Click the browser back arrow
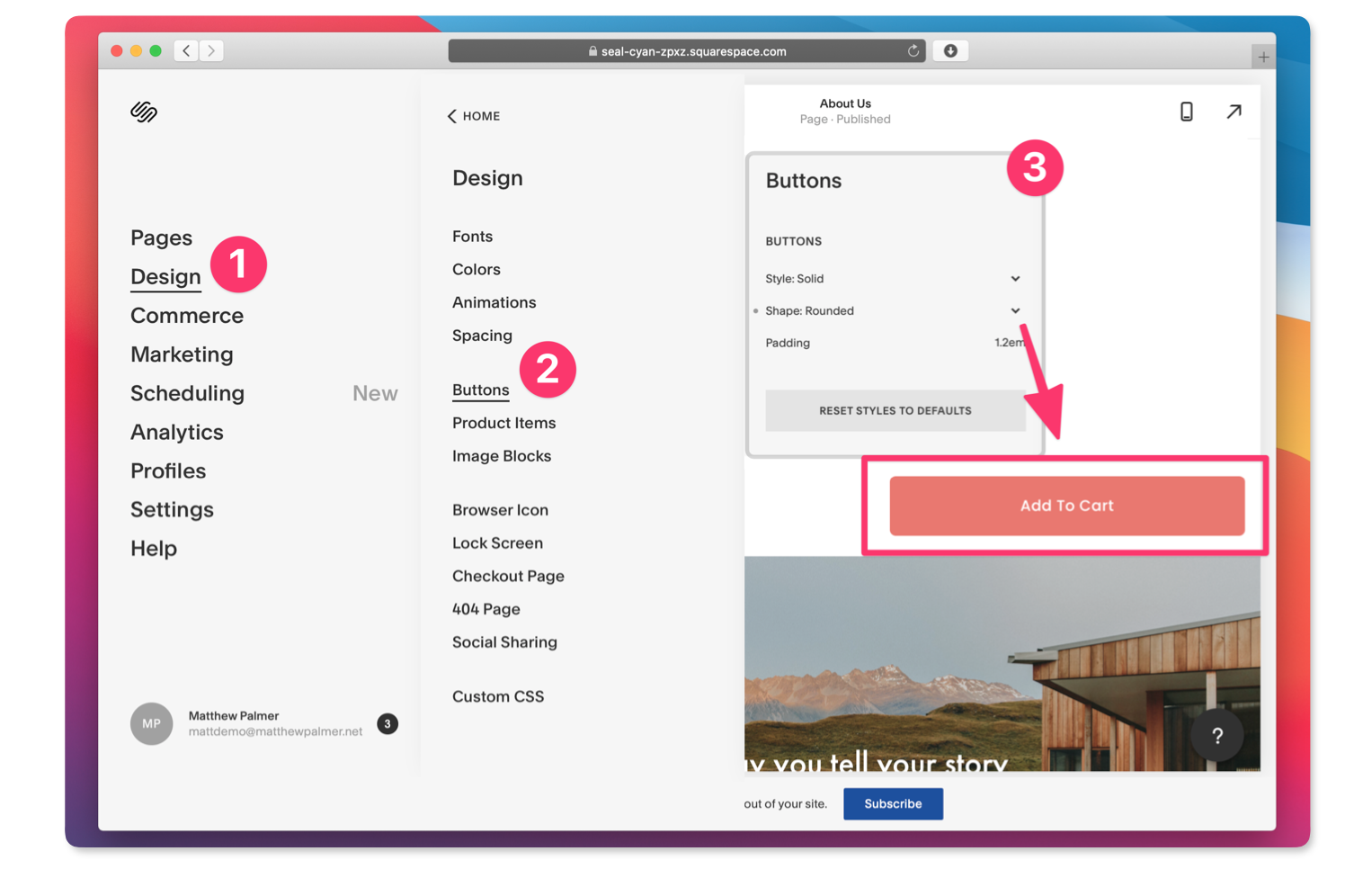1372x869 pixels. point(186,51)
